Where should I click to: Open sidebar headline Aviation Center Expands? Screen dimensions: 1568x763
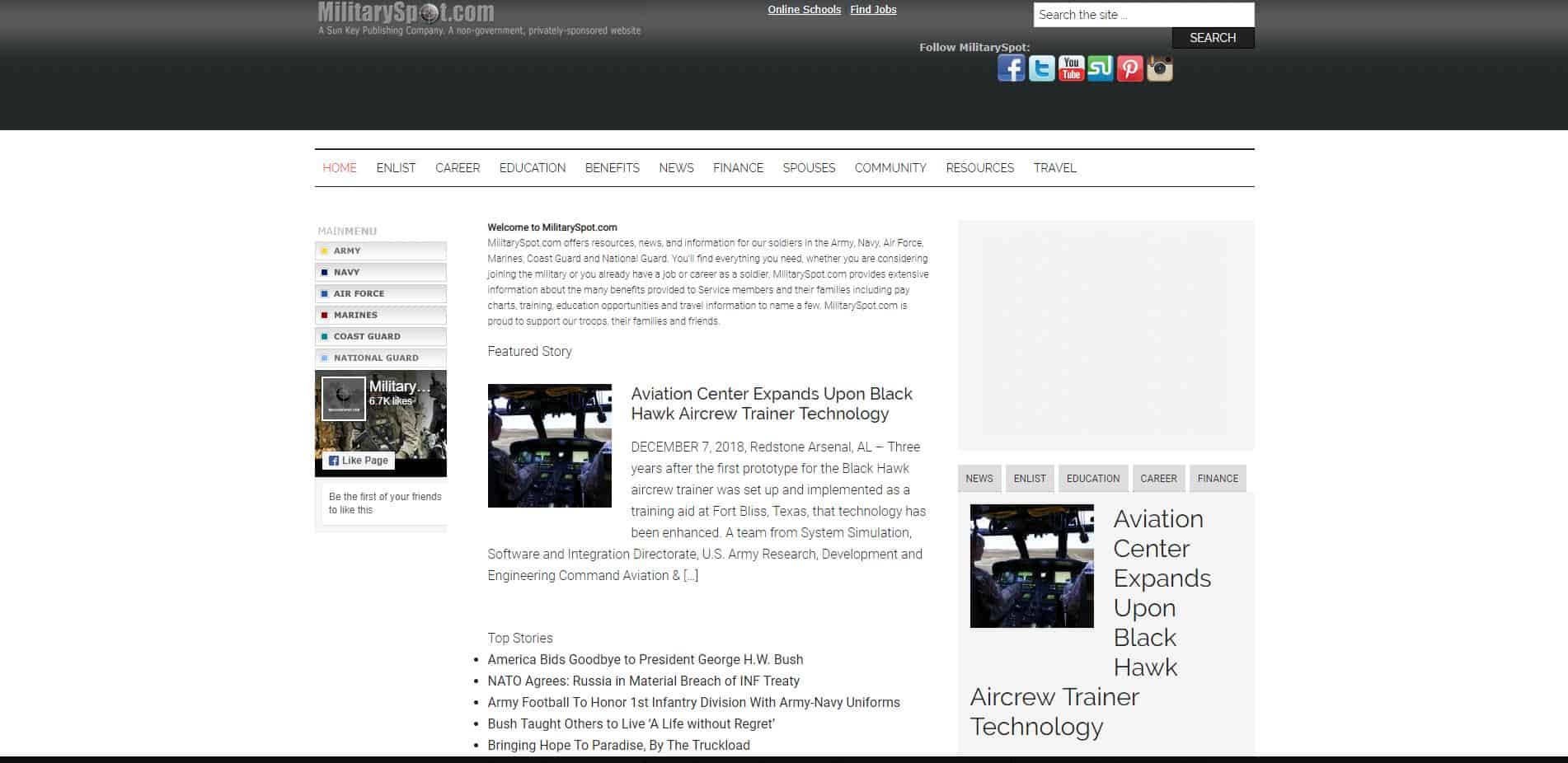tap(1091, 623)
